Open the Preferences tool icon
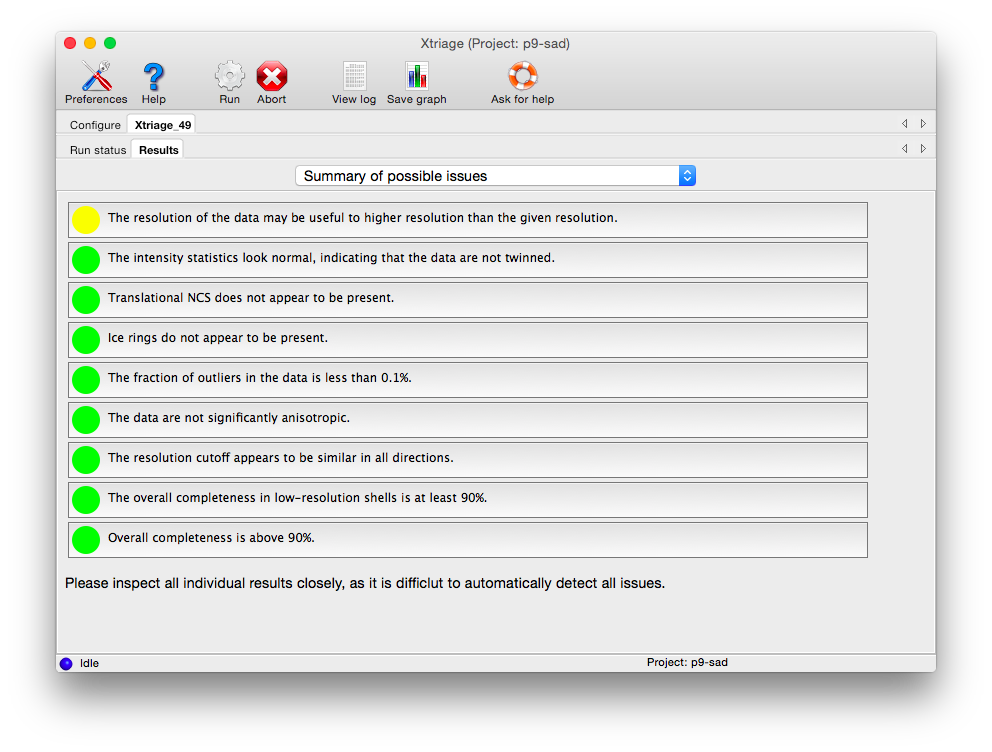 point(96,78)
